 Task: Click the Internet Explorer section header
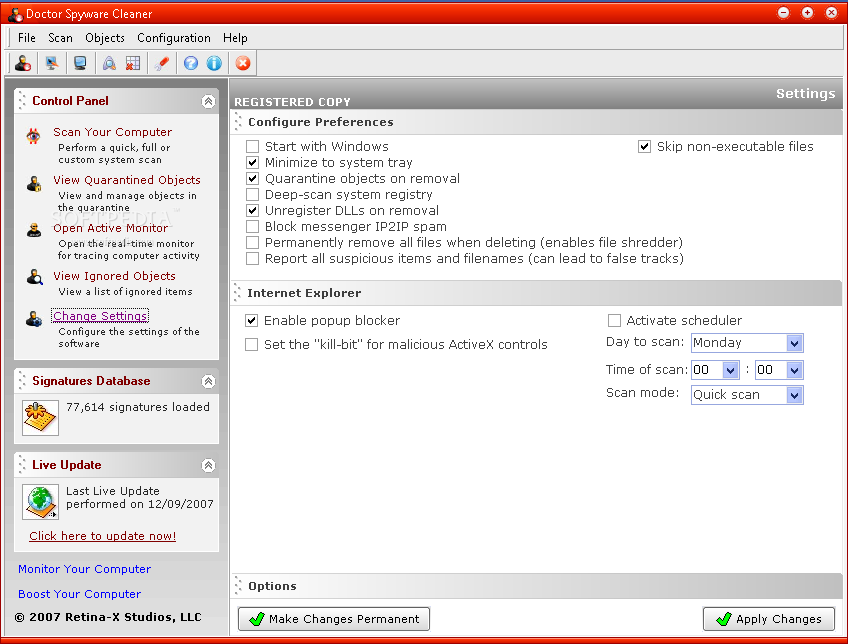pyautogui.click(x=536, y=293)
